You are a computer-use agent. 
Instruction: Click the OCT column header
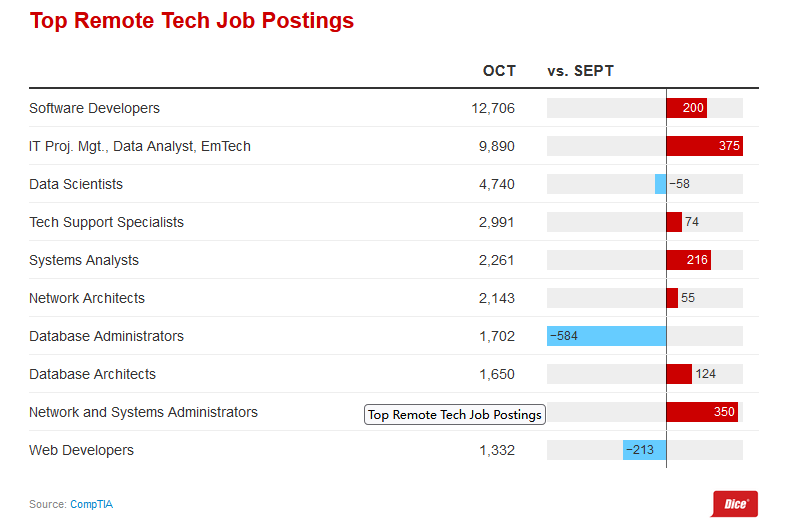(499, 71)
